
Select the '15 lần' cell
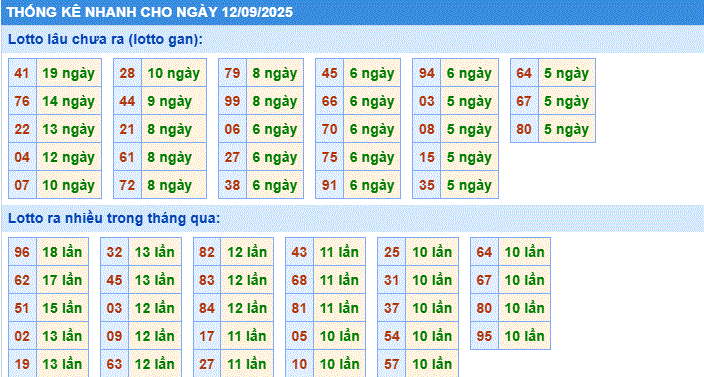62,308
